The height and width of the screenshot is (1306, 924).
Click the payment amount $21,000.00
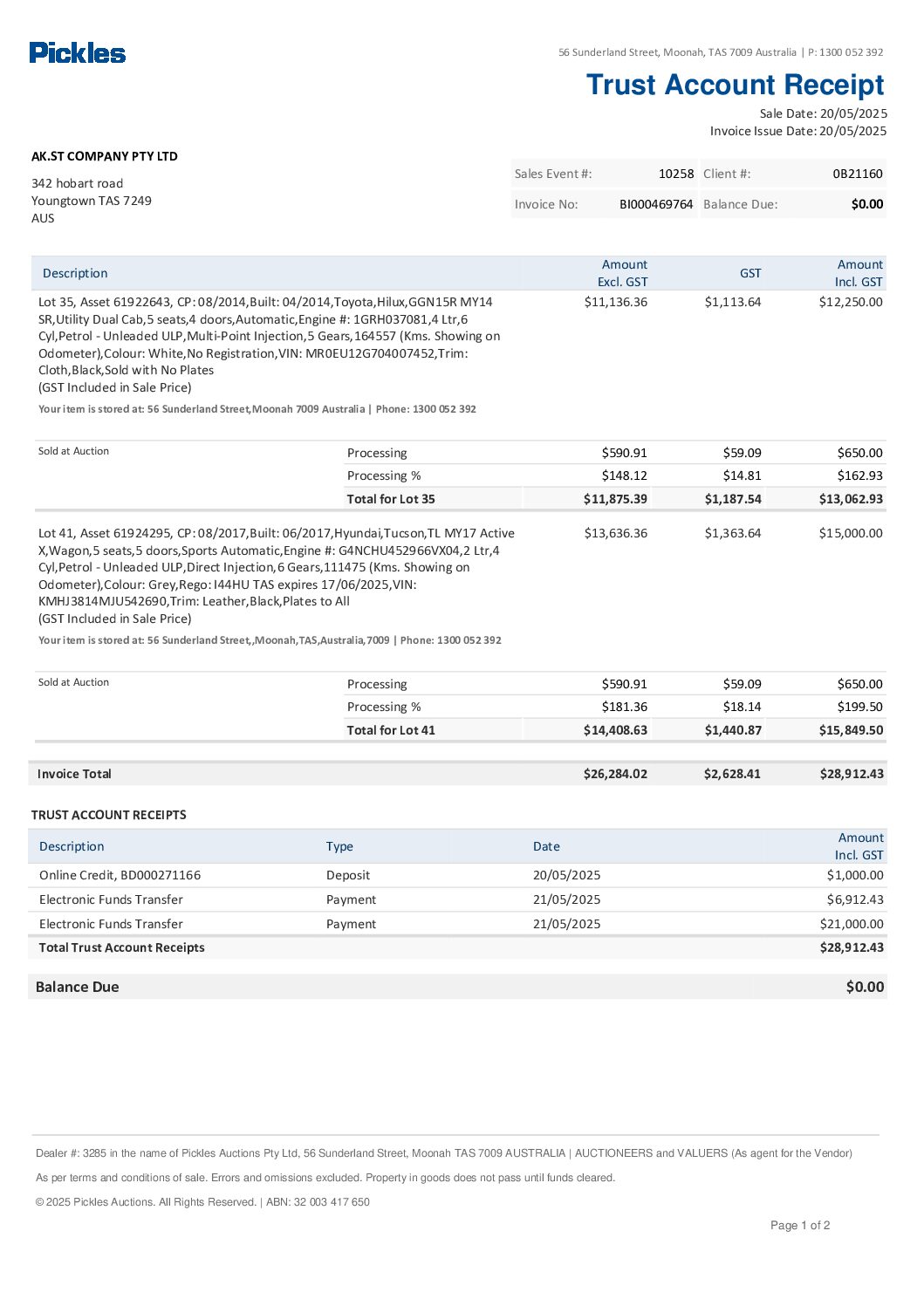852,924
